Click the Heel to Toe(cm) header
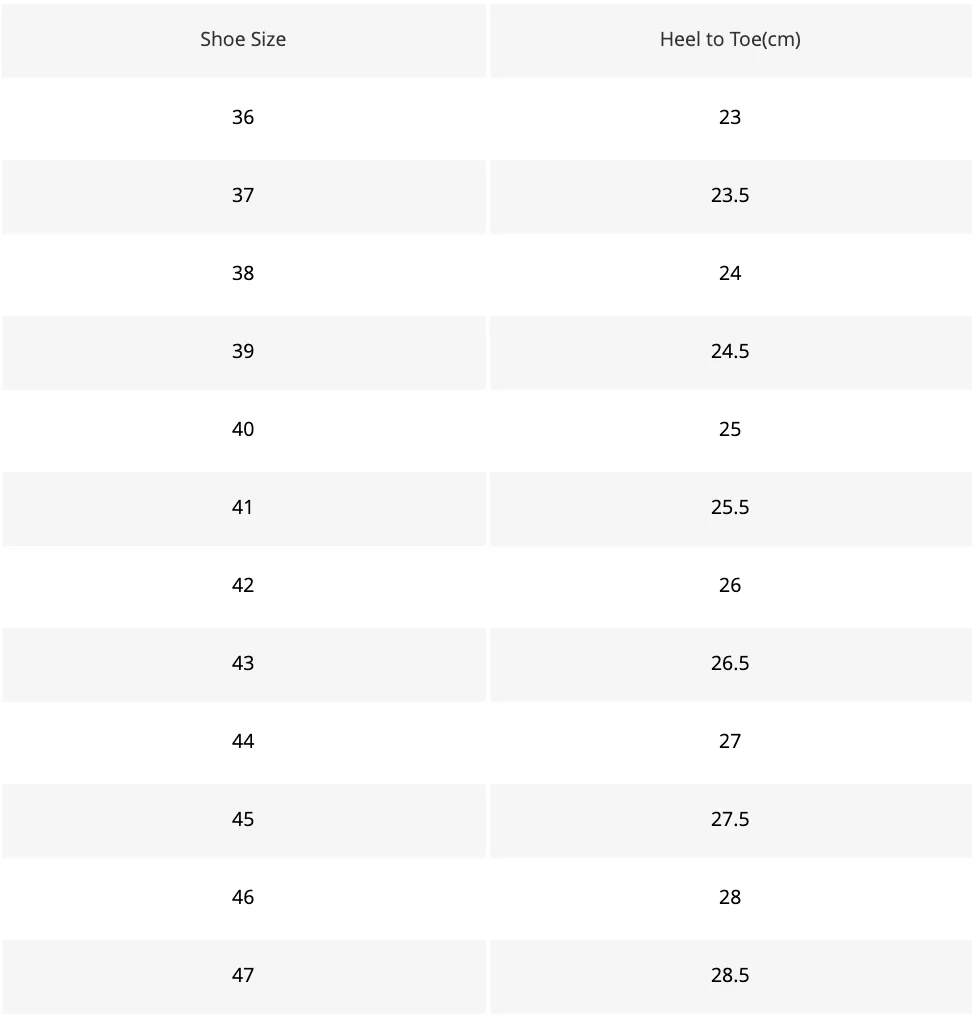This screenshot has height=1018, width=974. [730, 40]
